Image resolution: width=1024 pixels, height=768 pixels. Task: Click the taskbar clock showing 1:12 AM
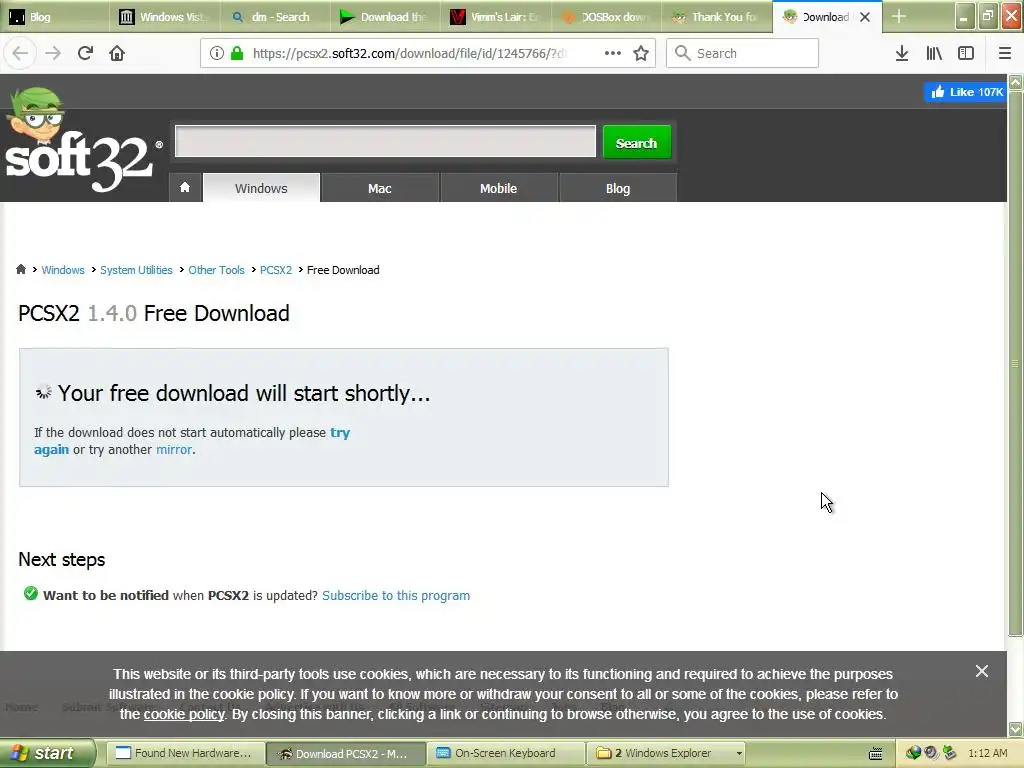pos(987,753)
